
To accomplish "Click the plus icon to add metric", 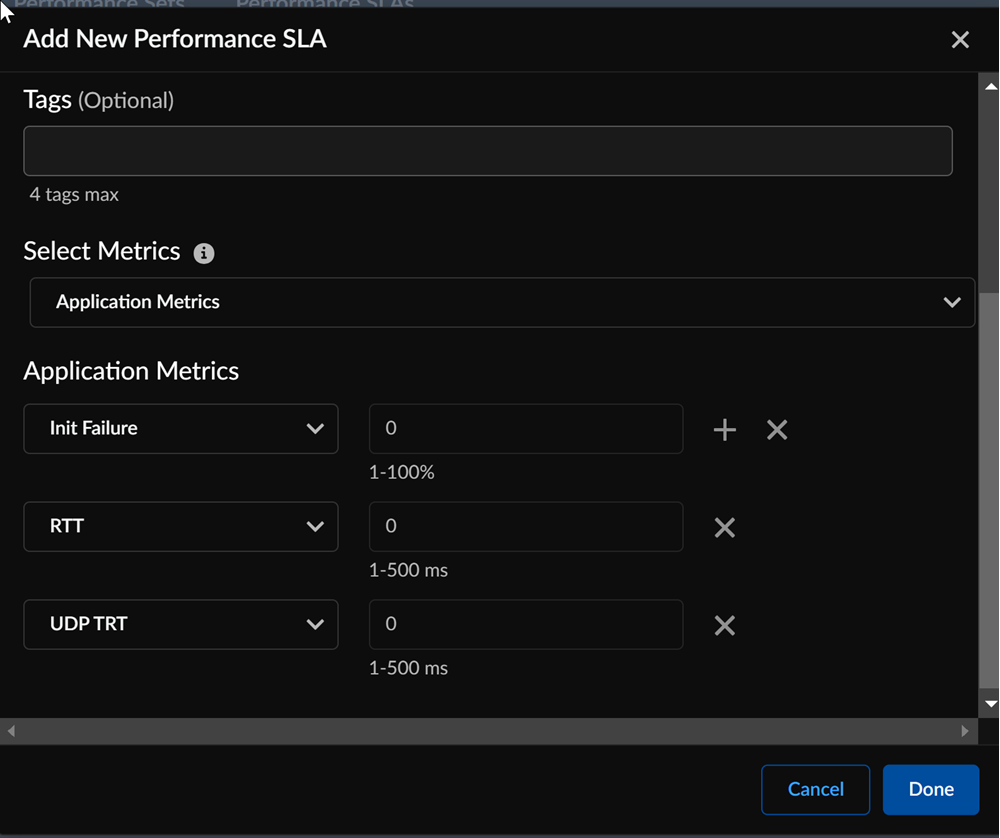I will pyautogui.click(x=724, y=430).
